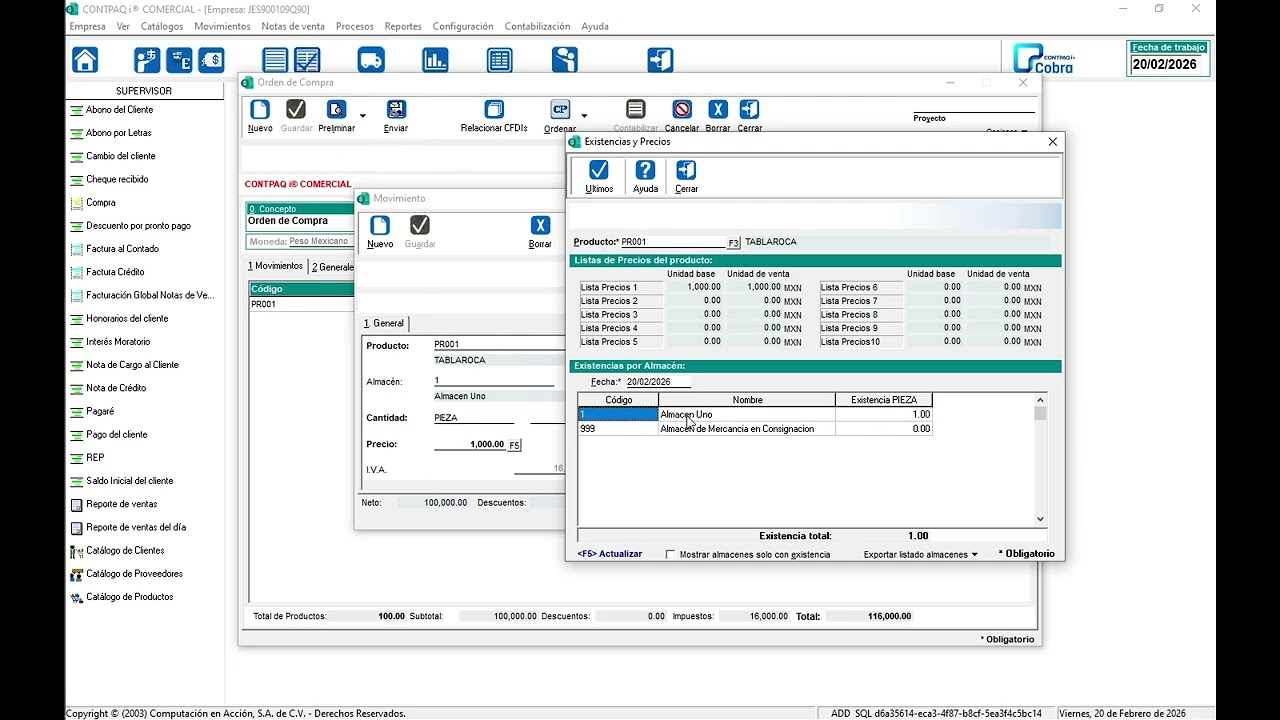Image resolution: width=1280 pixels, height=720 pixels.
Task: Click the Fecha field showing 20/02/2026
Action: (658, 382)
